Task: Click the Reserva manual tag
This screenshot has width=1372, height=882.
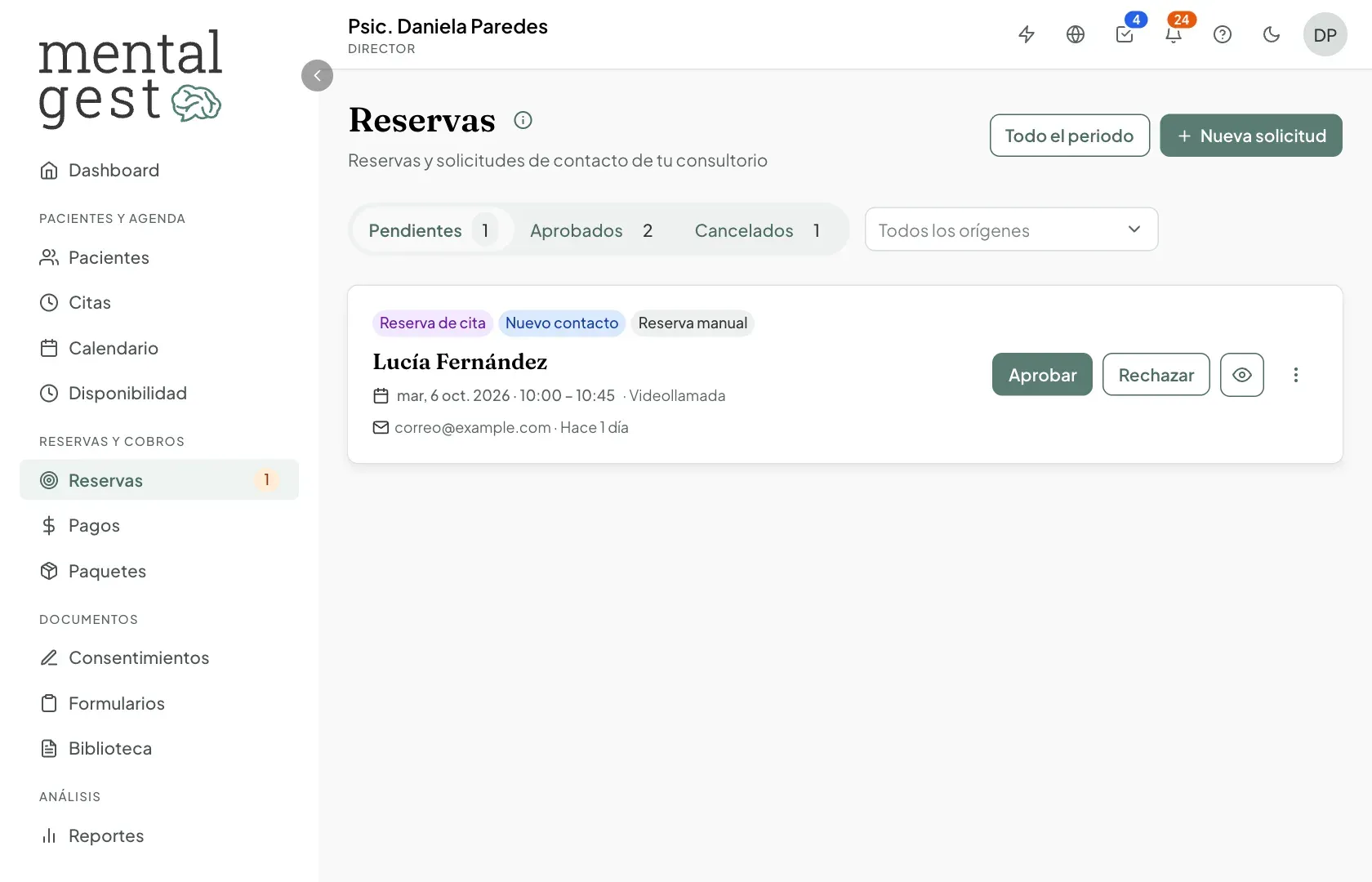Action: coord(693,323)
